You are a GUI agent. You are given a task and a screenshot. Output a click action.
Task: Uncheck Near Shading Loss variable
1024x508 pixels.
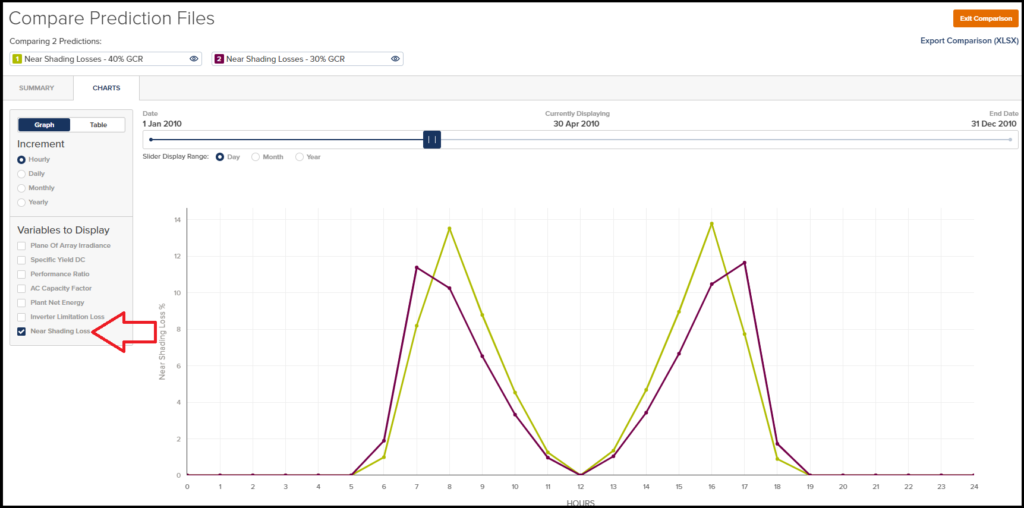click(22, 331)
